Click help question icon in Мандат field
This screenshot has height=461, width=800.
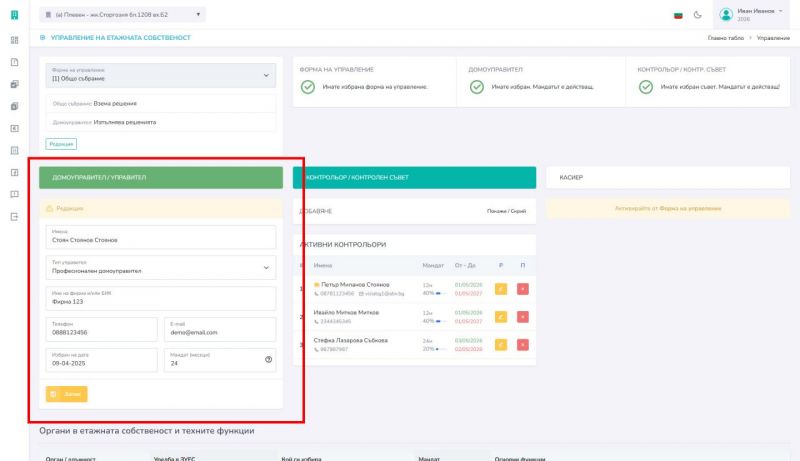[268, 360]
